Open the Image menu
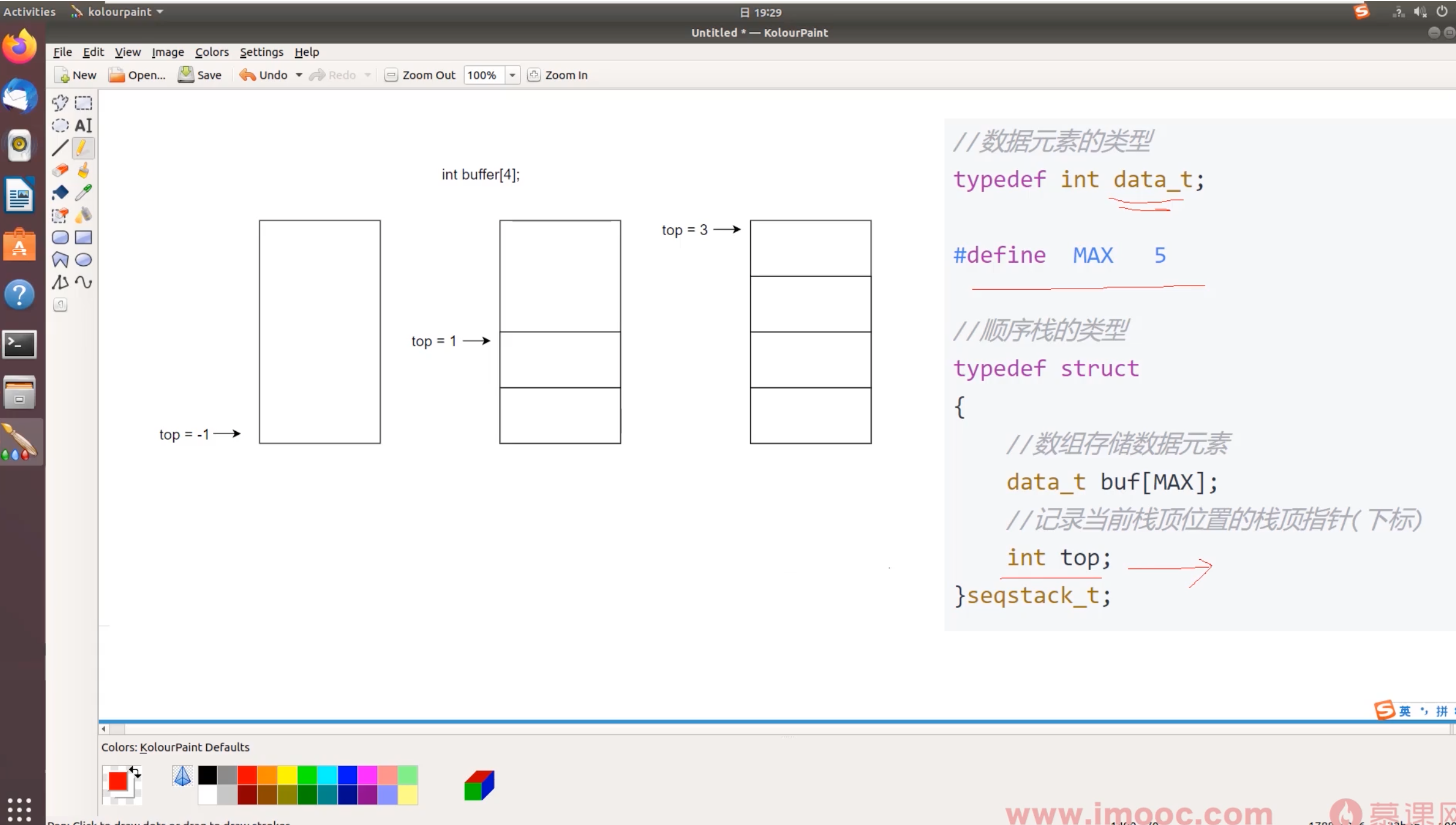Screen dimensions: 1456x825 coord(168,52)
